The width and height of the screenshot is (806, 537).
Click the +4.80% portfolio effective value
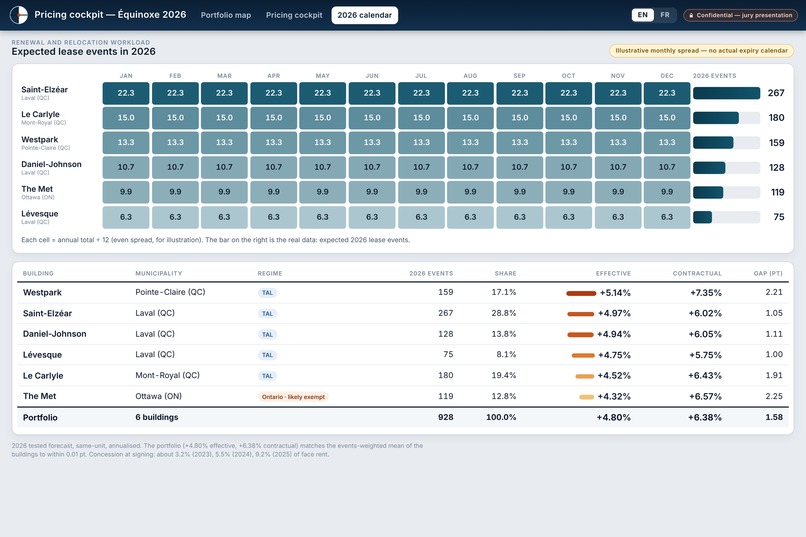pyautogui.click(x=613, y=418)
